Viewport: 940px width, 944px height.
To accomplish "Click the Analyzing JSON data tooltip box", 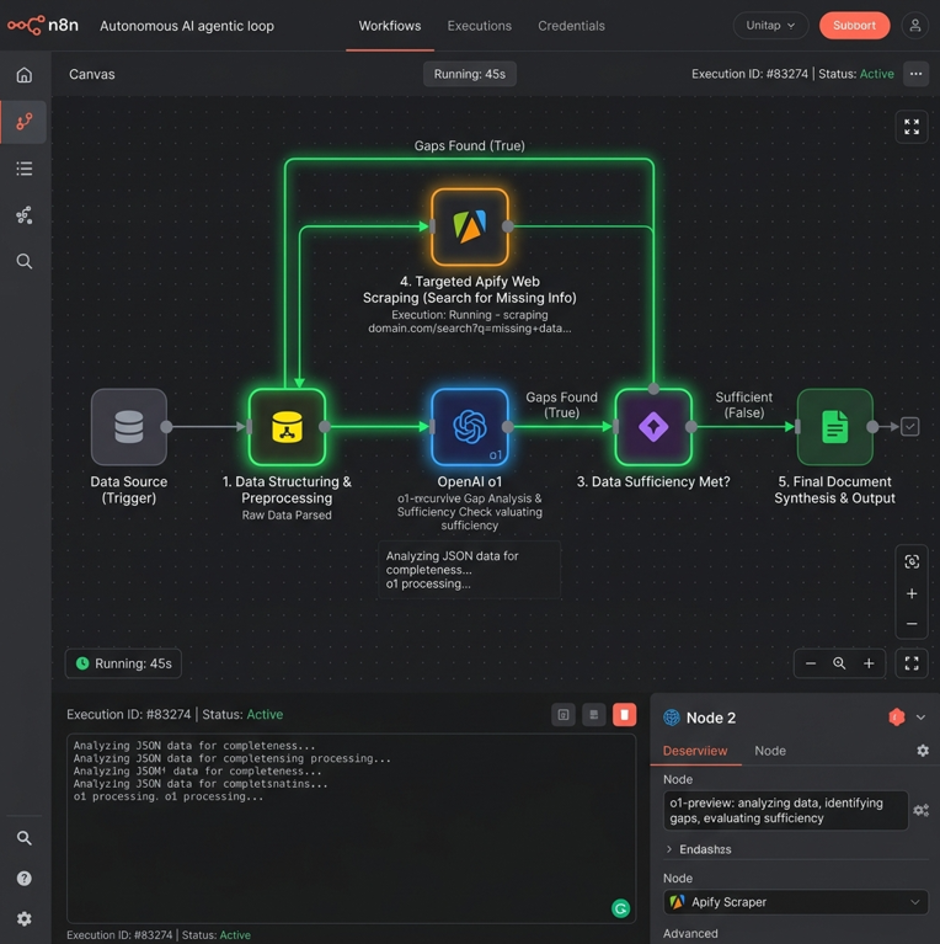I will (x=469, y=570).
